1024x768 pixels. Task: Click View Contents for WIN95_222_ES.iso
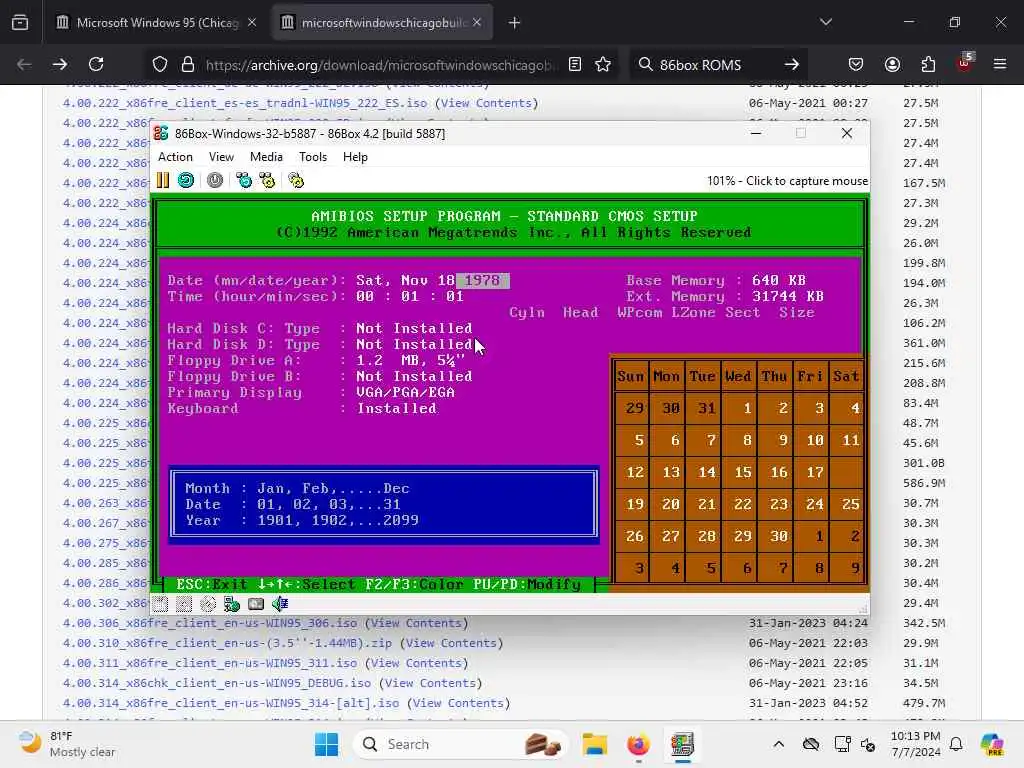[487, 103]
